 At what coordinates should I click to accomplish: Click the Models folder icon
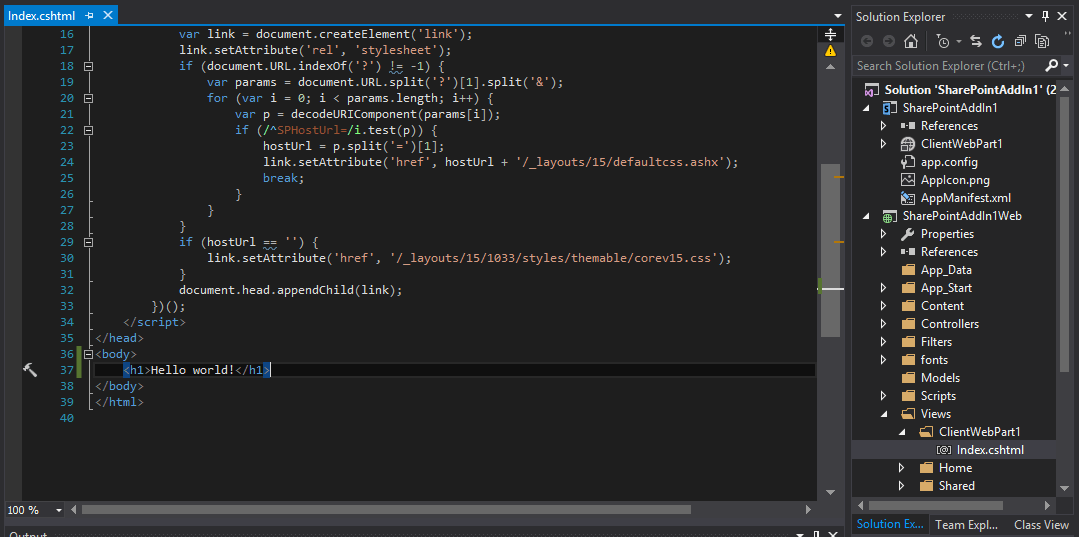(x=908, y=378)
